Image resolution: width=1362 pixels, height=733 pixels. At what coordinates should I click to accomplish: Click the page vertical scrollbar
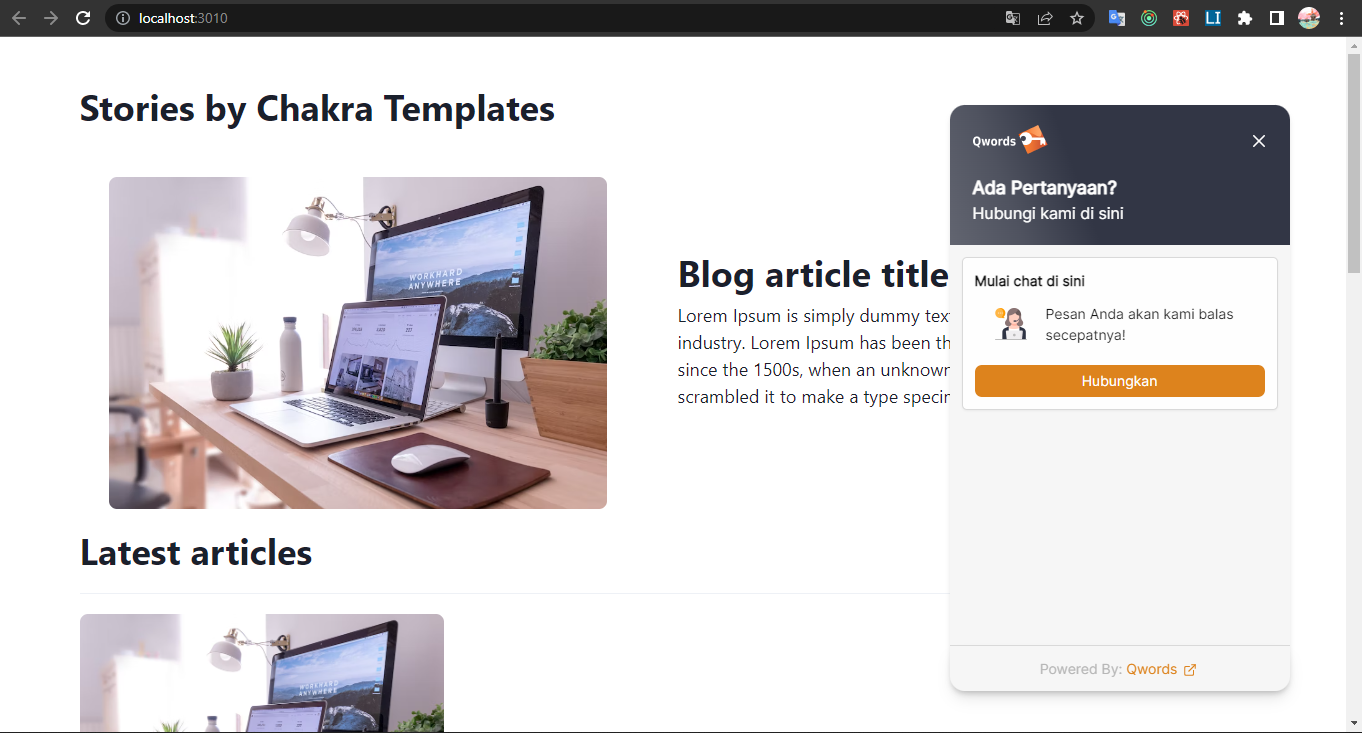coord(1354,385)
